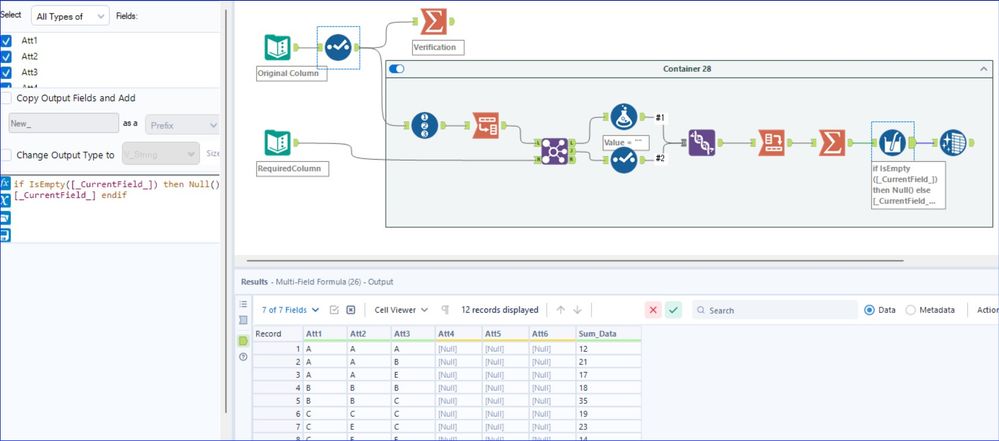Select the Data radio button
999x441 pixels.
pos(870,310)
